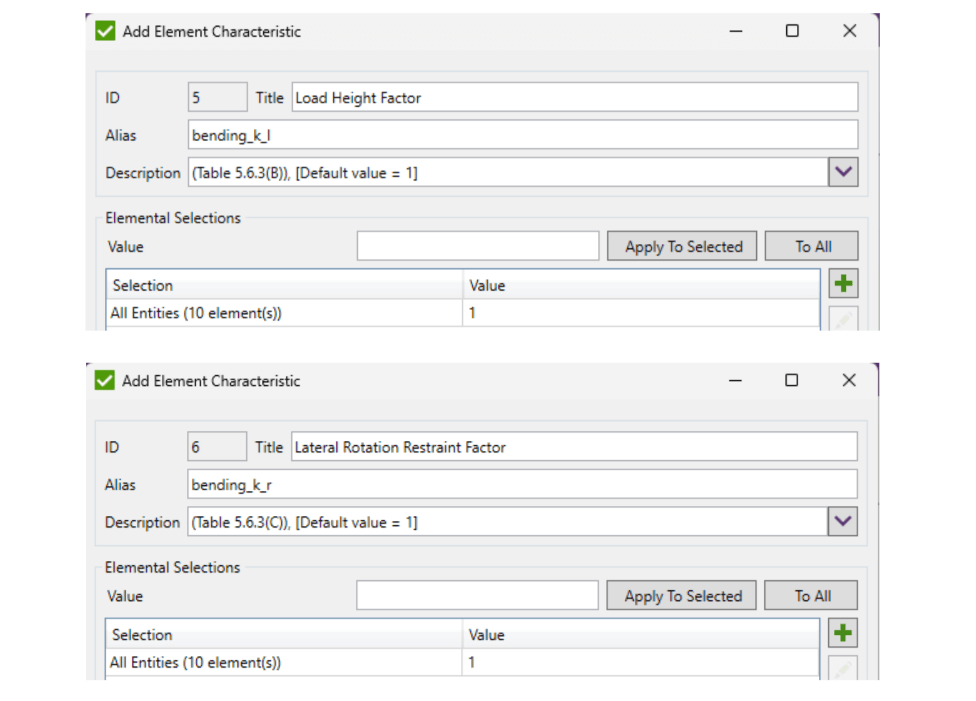Screen dimensions: 976x701
Task: Click Alias field containing bending_k_r
Action: (522, 484)
